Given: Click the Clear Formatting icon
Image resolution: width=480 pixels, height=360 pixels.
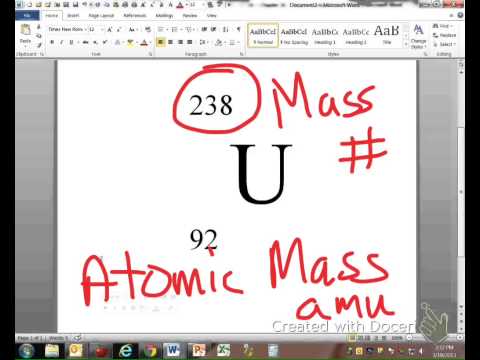Looking at the screenshot, I should coord(148,30).
